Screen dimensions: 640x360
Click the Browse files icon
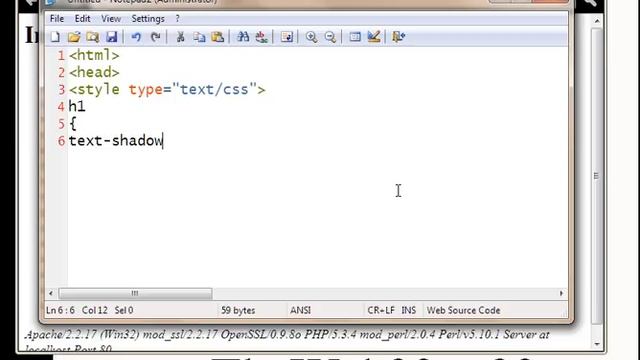(93, 37)
